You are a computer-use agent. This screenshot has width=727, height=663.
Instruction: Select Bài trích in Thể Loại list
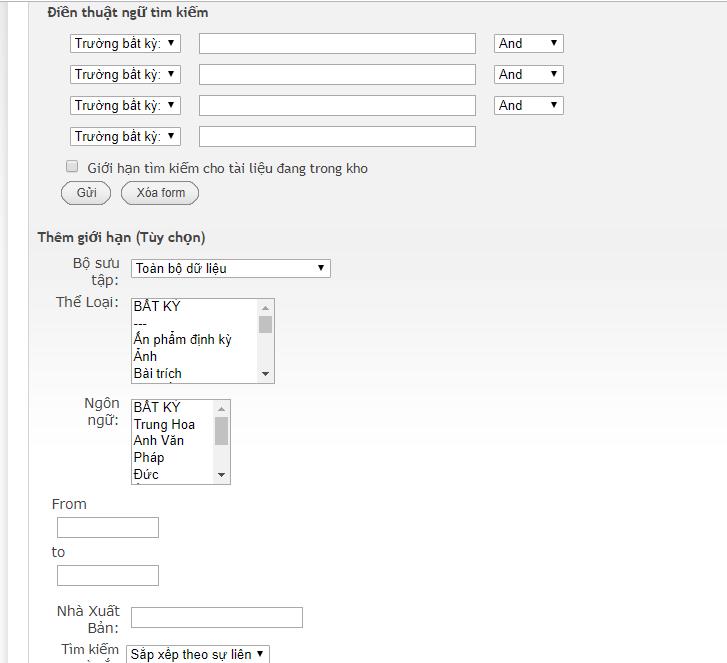tap(158, 373)
